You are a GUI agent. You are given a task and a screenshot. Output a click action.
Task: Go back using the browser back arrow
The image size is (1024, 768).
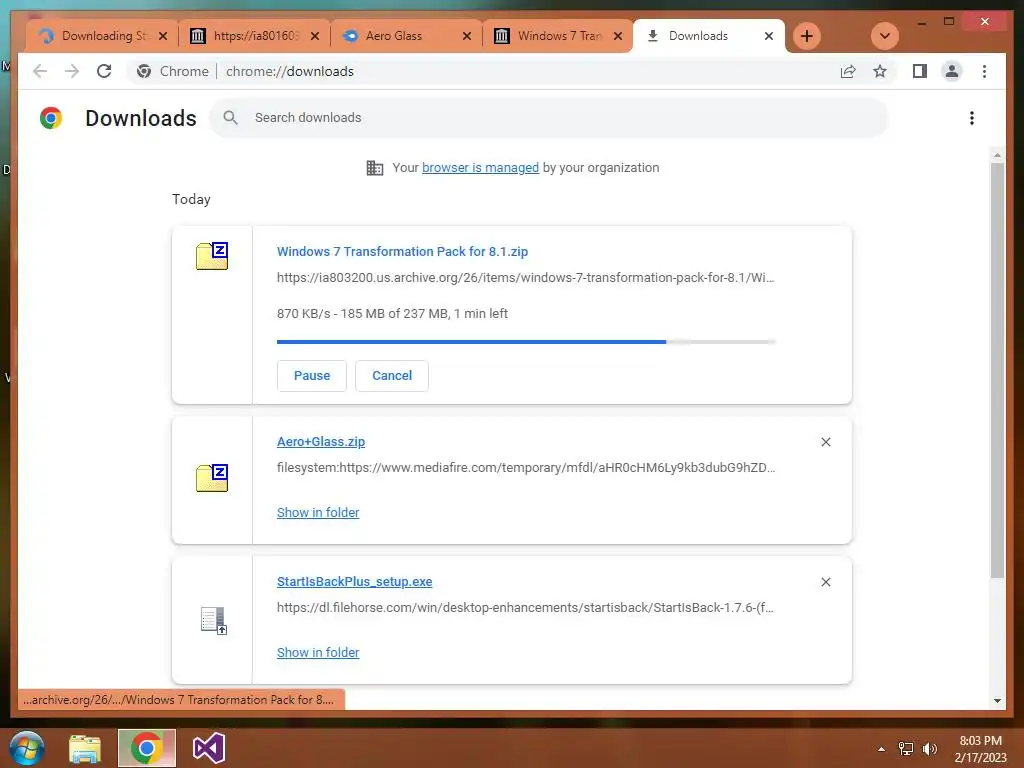pyautogui.click(x=40, y=71)
